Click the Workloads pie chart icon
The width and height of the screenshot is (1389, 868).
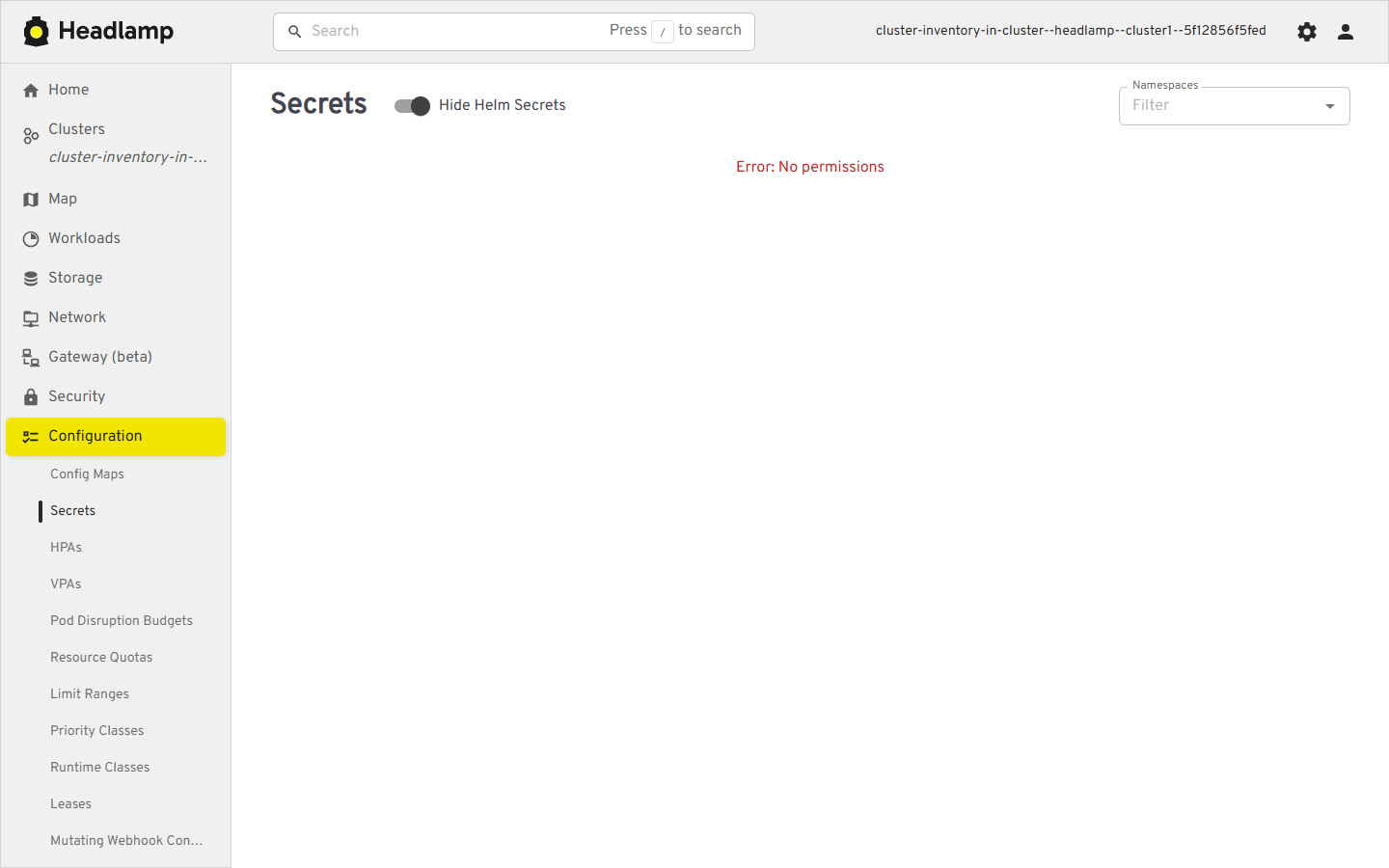31,238
